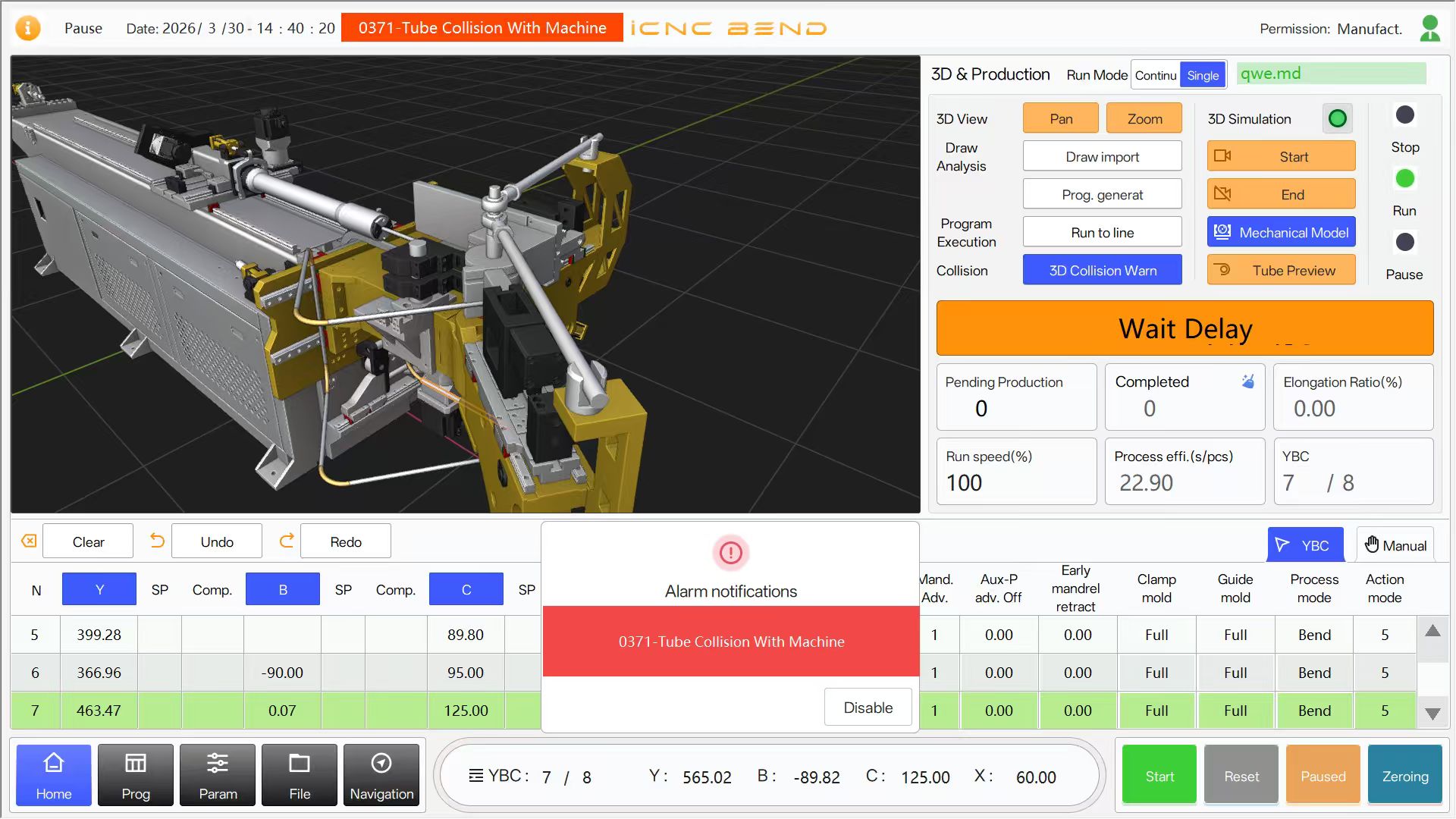Click the orange Paused button
Viewport: 1456px width, 819px height.
pyautogui.click(x=1323, y=775)
